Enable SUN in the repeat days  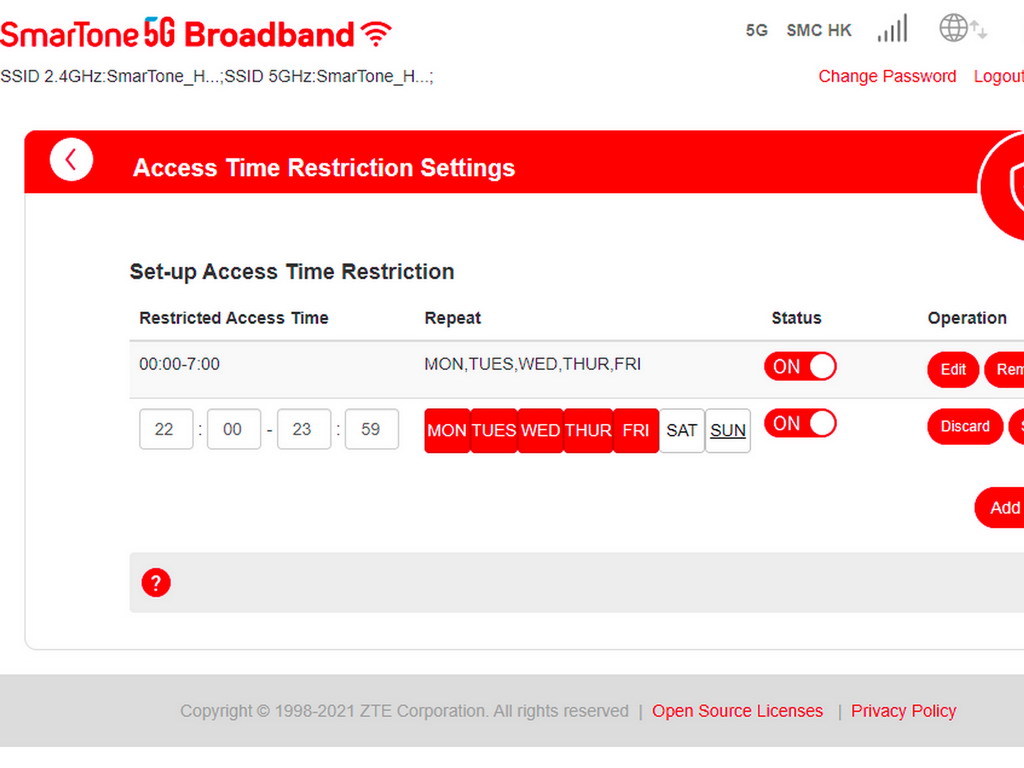(x=727, y=430)
